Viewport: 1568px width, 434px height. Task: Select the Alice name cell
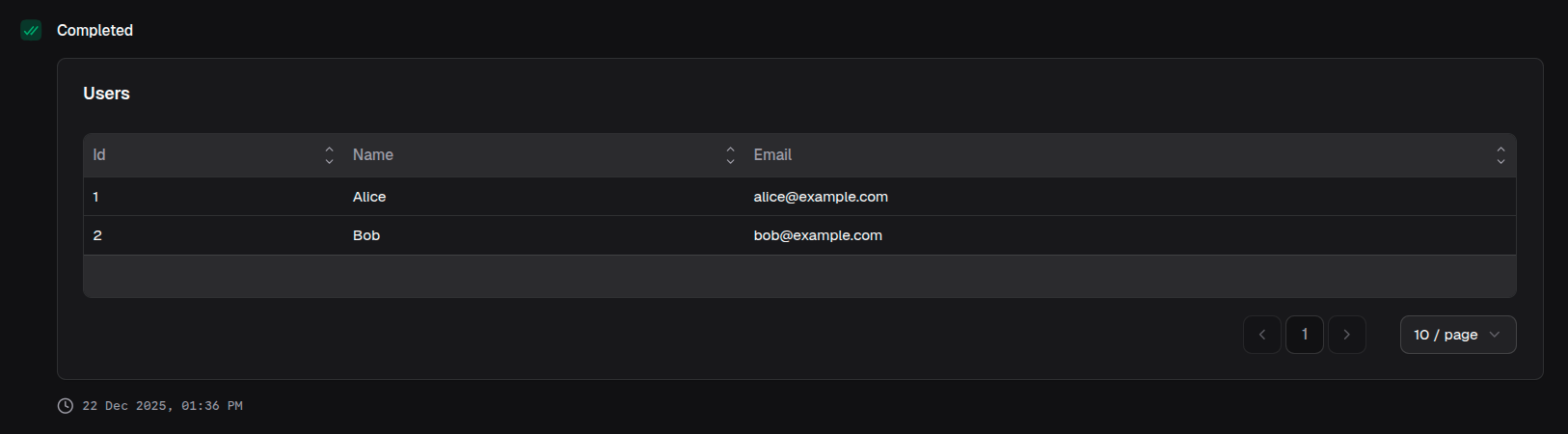pos(369,197)
